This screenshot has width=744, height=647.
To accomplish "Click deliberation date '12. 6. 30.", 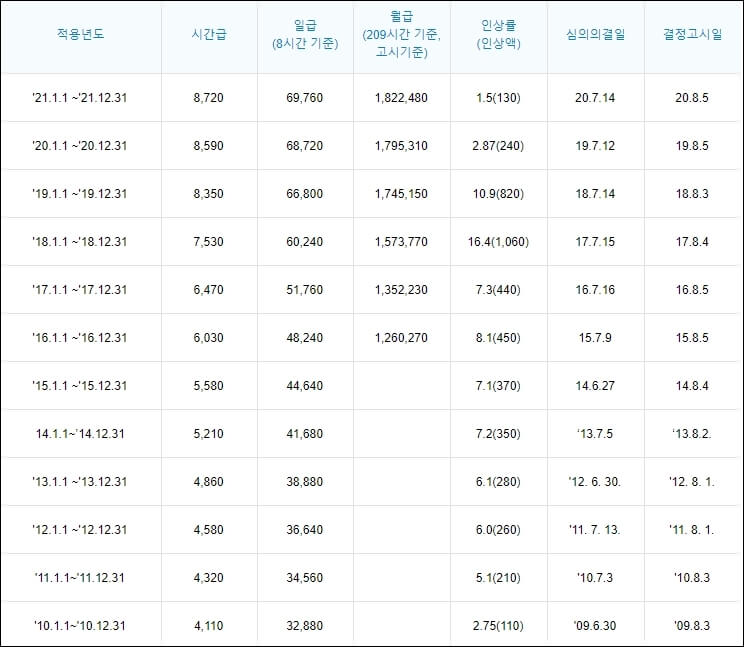I will pyautogui.click(x=595, y=481).
